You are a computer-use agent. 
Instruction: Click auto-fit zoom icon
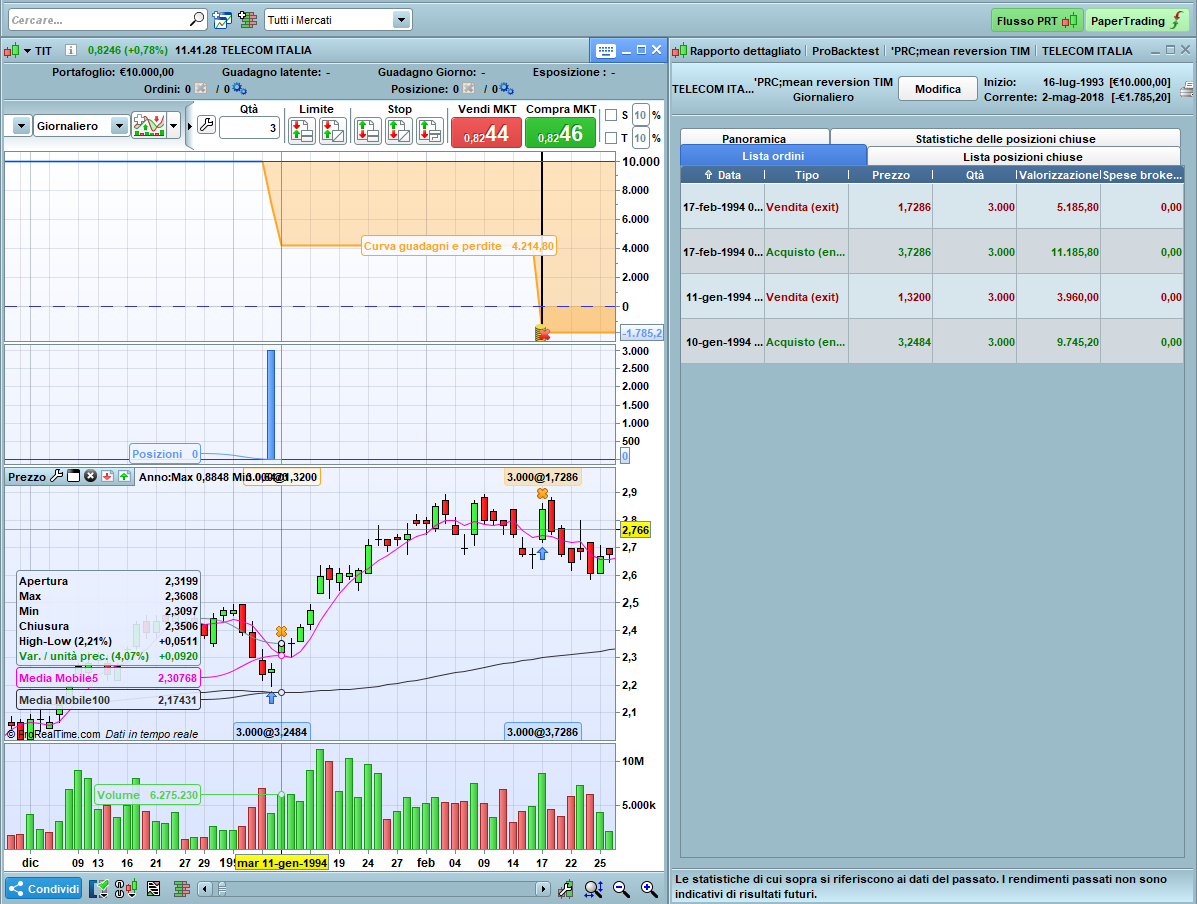[x=593, y=889]
